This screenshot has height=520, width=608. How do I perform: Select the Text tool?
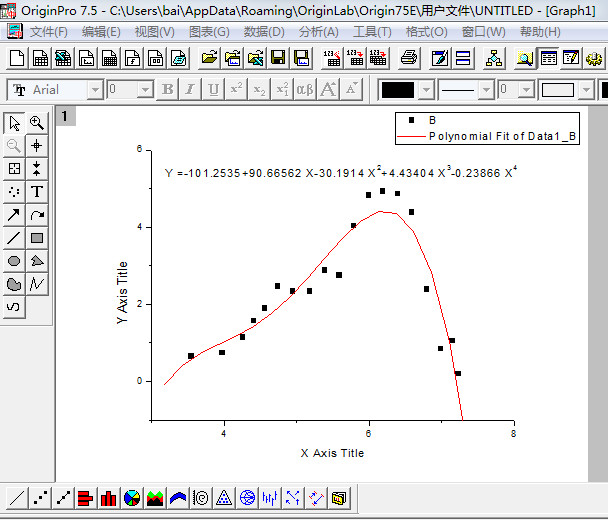click(x=37, y=192)
